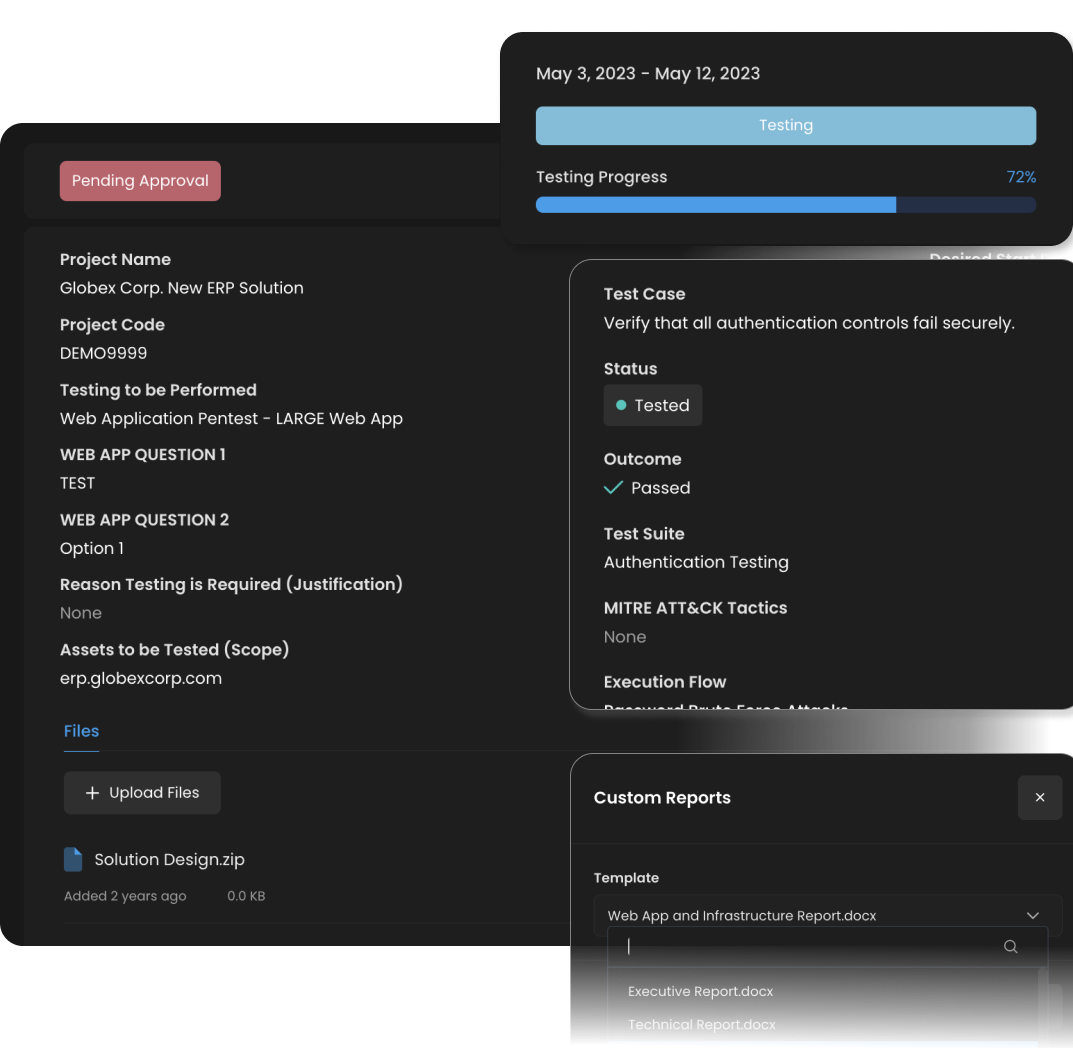Click the green dot in Tested status

pyautogui.click(x=621, y=405)
